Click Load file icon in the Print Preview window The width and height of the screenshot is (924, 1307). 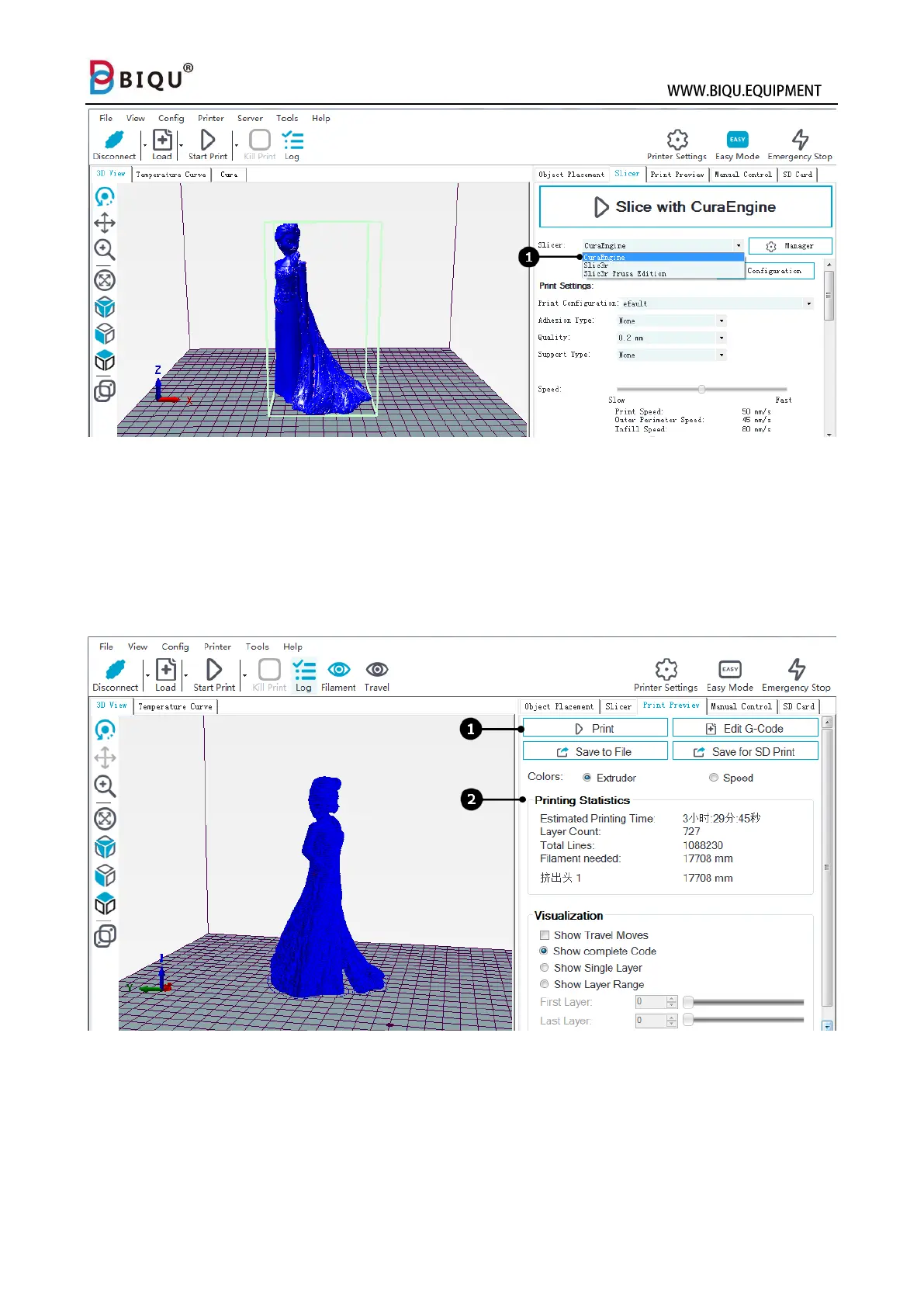(x=166, y=670)
